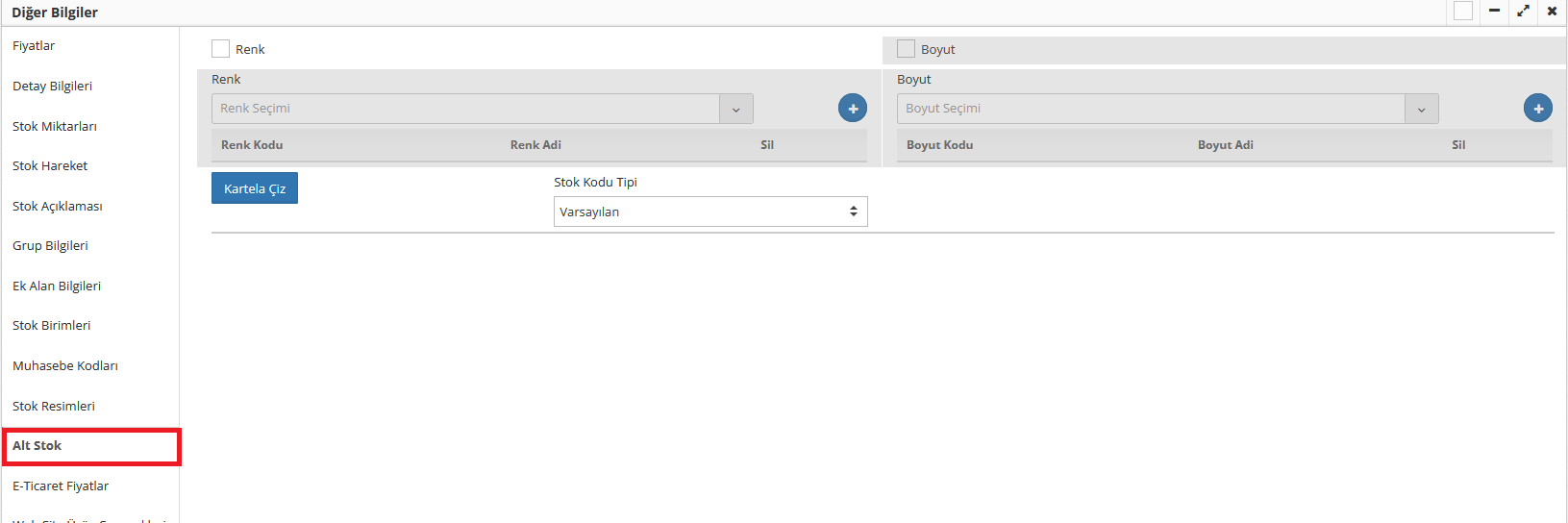The width and height of the screenshot is (1568, 523).
Task: Open the Muhasebe Kodları section
Action: point(65,366)
